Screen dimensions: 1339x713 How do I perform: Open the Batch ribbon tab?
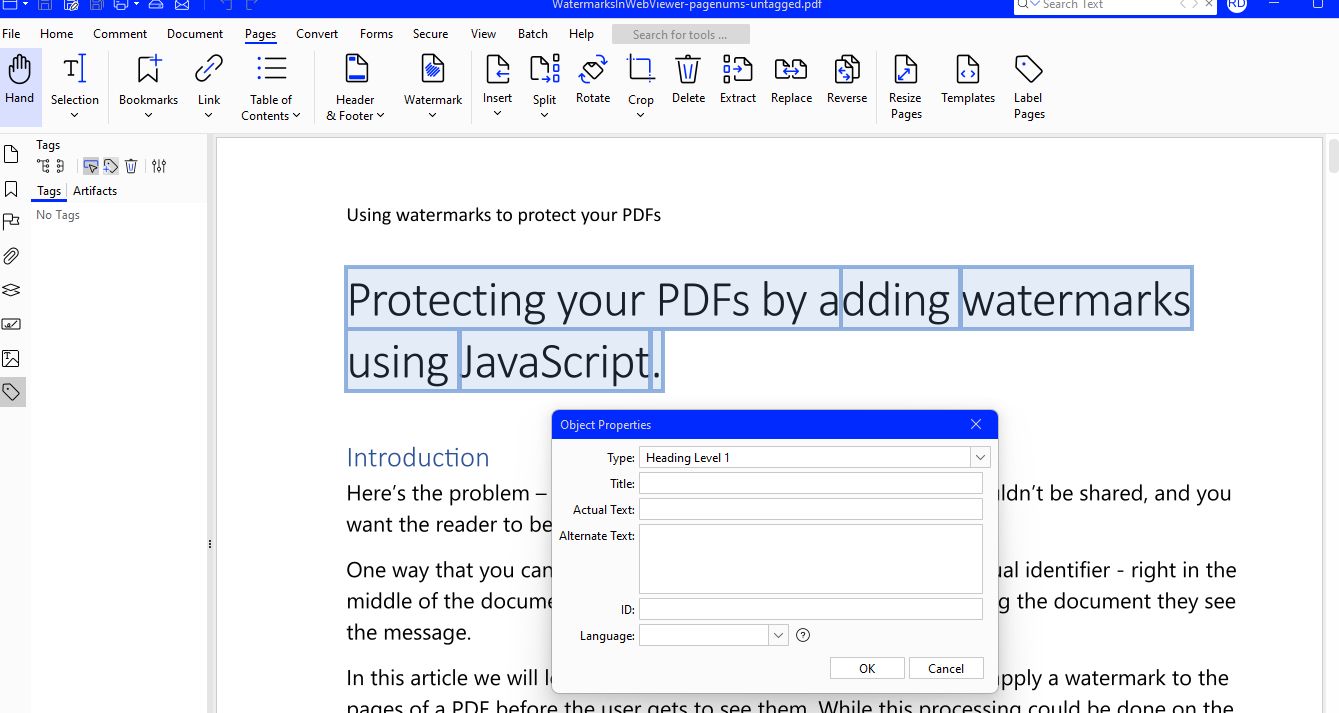pos(533,34)
